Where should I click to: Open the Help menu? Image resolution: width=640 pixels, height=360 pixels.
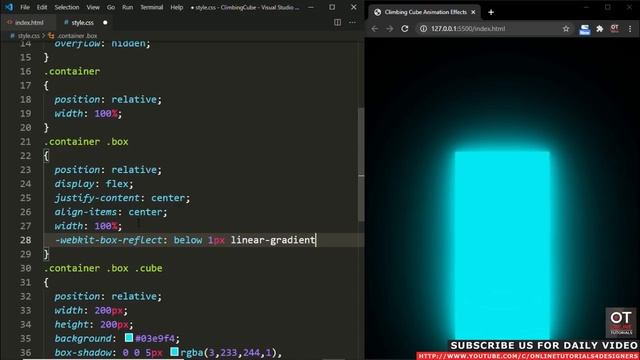[x=176, y=7]
